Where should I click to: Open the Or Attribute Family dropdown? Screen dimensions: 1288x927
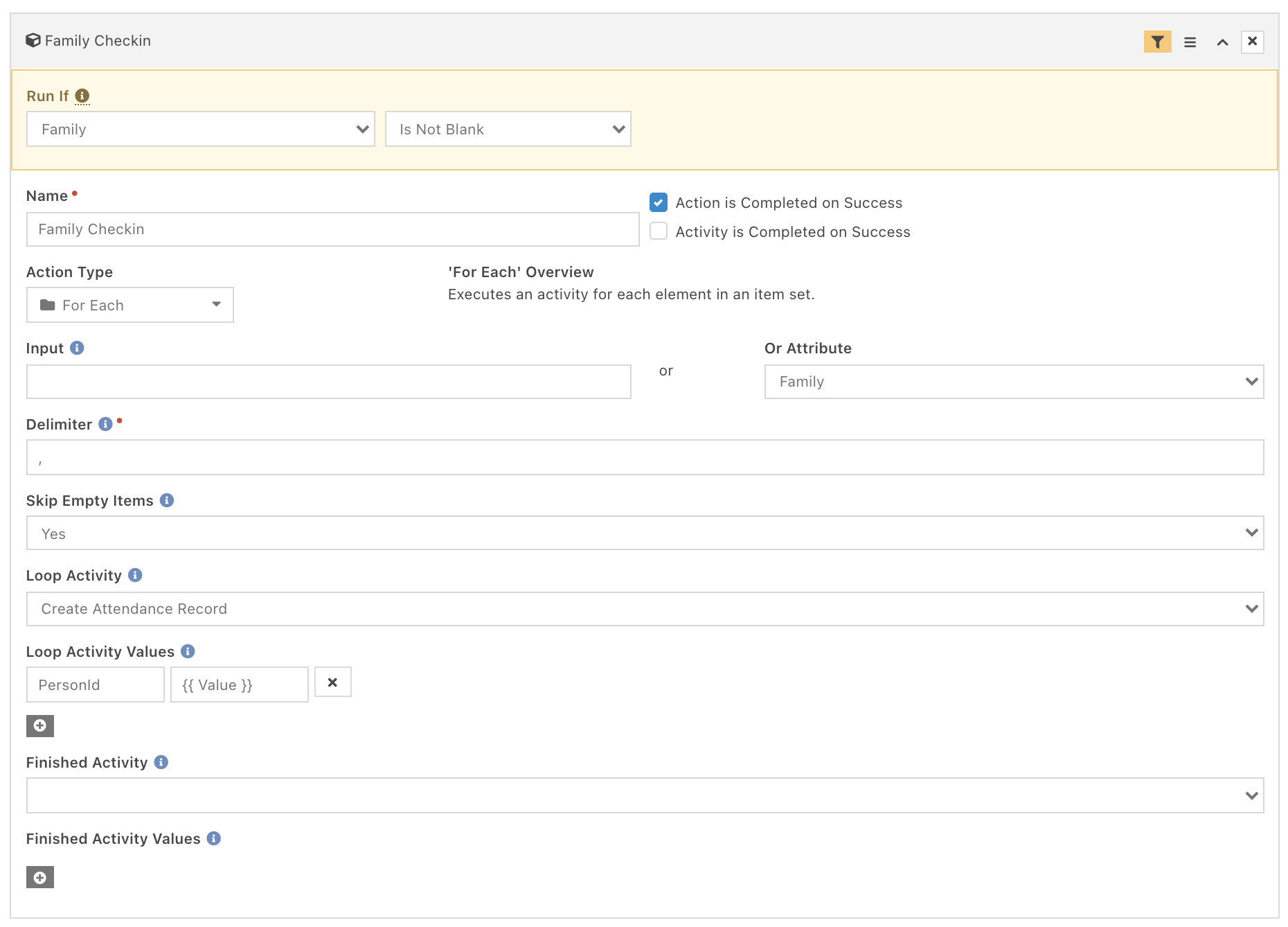[1014, 382]
